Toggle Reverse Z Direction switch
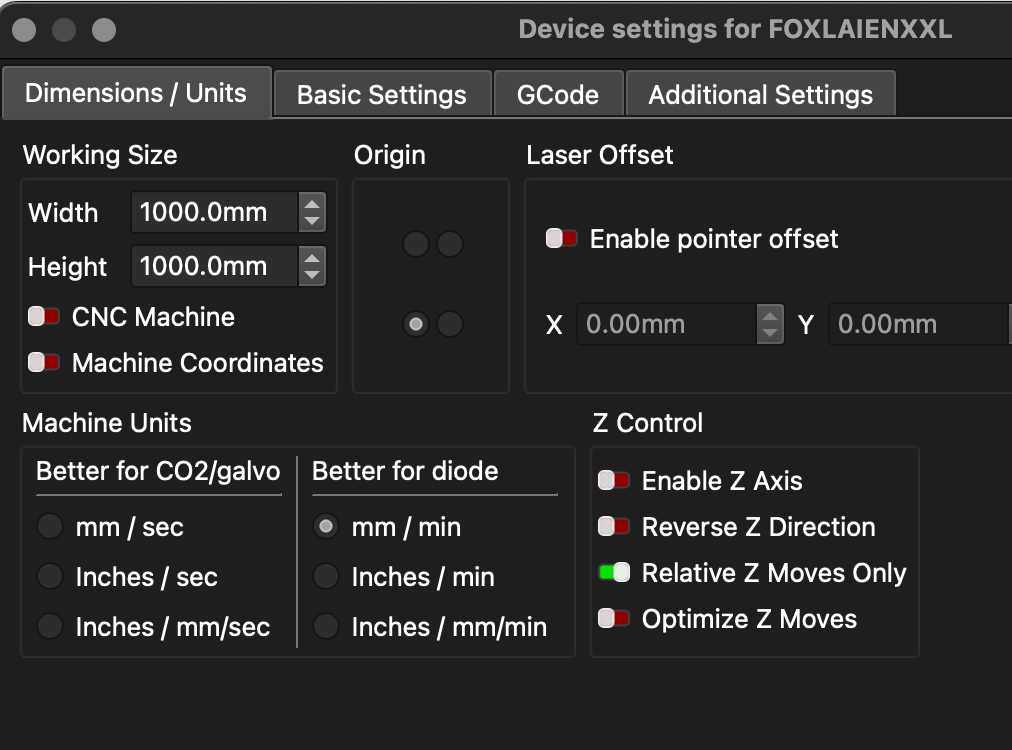This screenshot has width=1012, height=750. coord(613,527)
